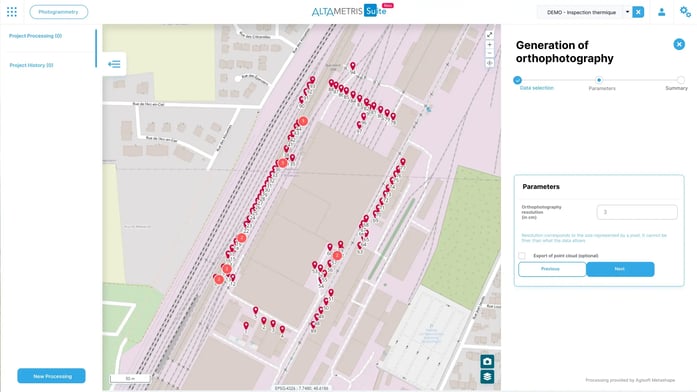Go to the Summary step
The height and width of the screenshot is (392, 697).
(681, 80)
